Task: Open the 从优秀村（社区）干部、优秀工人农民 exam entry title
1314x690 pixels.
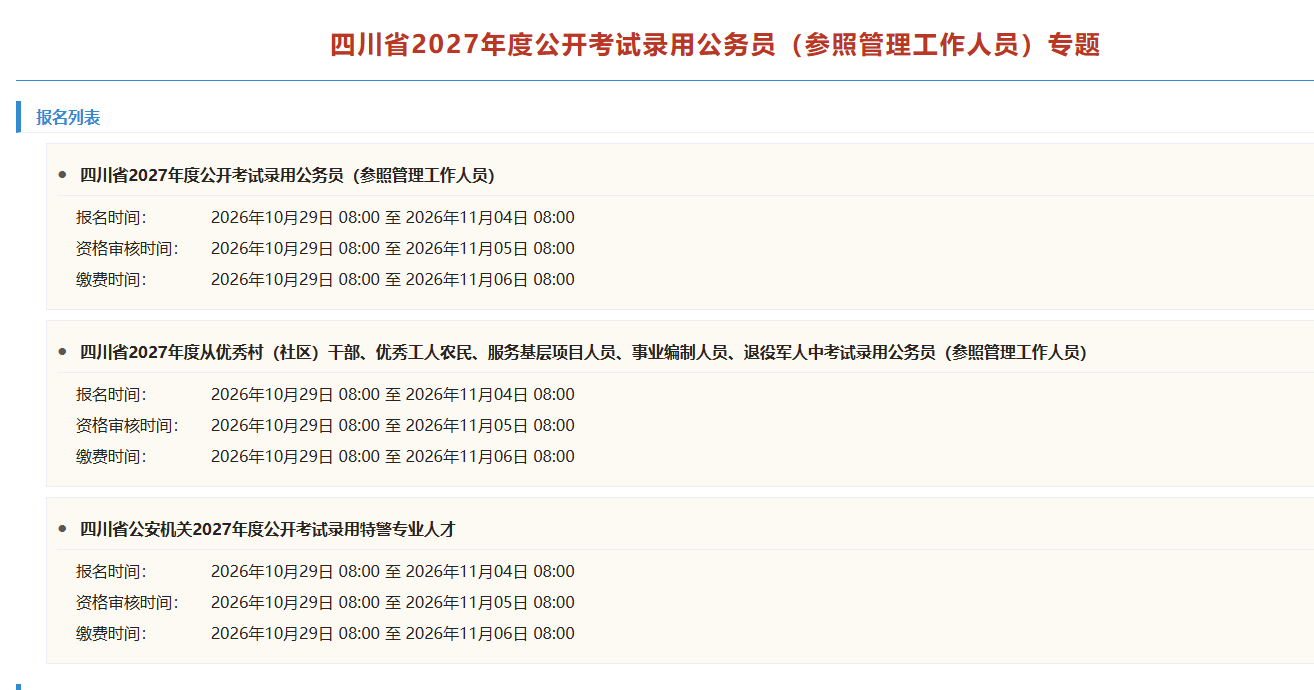Action: click(583, 353)
